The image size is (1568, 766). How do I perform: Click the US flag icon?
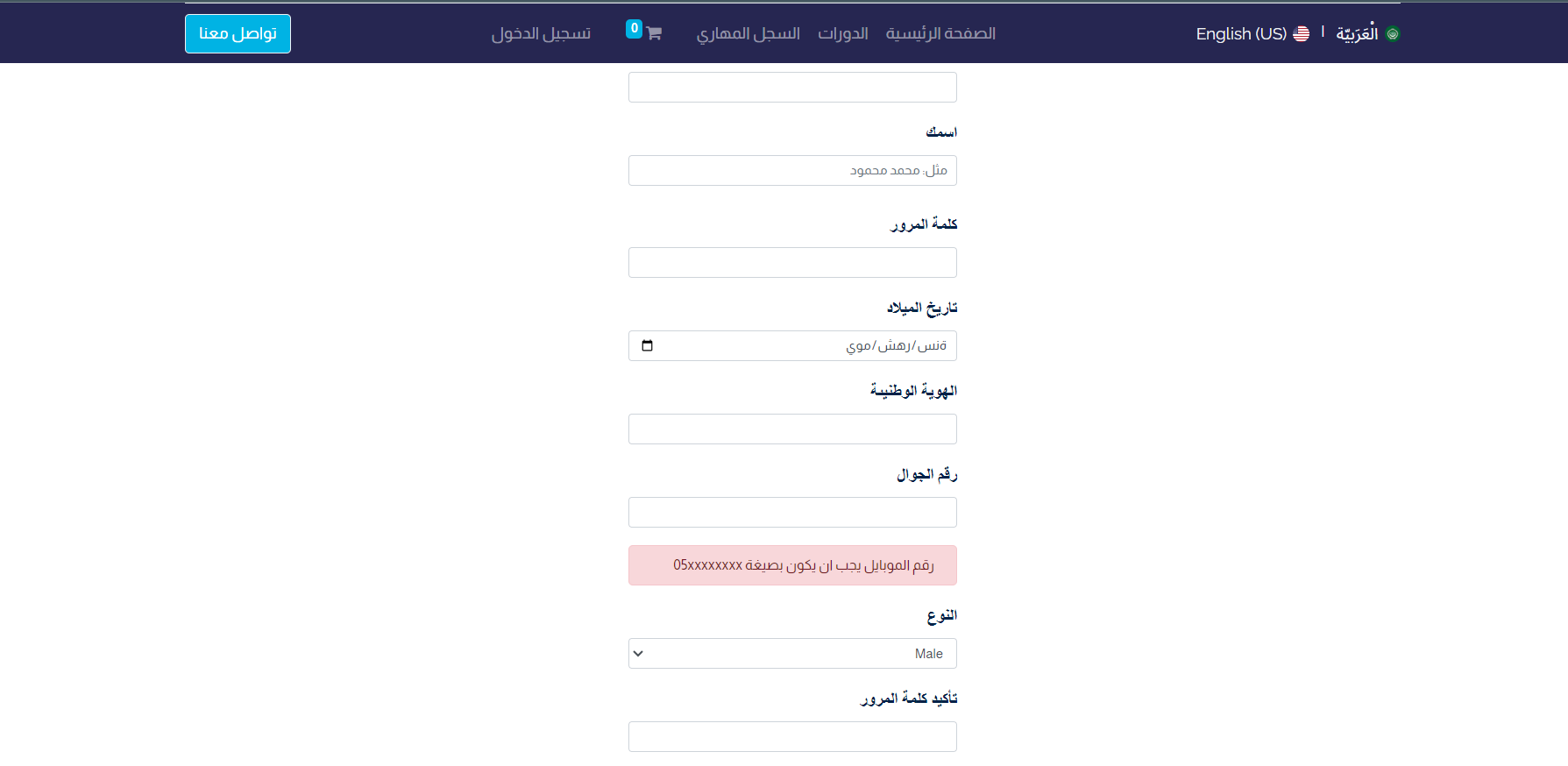[x=1301, y=33]
